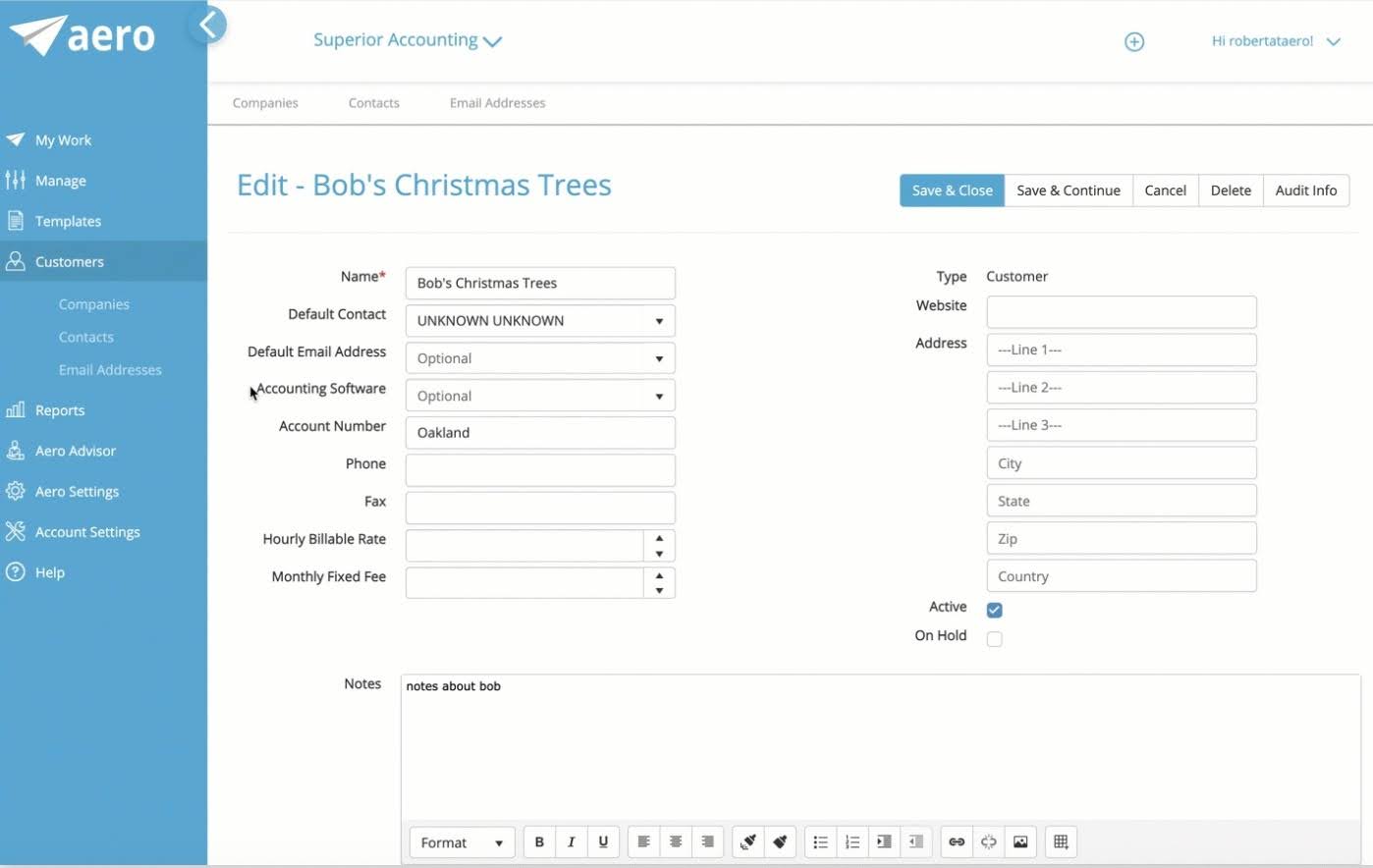Increase Monthly Fixed Fee with up arrow
The image size is (1373, 868).
(x=659, y=575)
